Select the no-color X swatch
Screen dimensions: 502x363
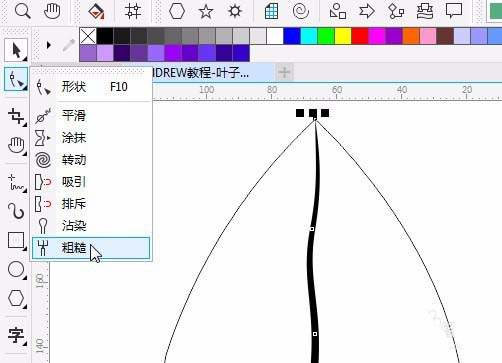[x=88, y=36]
